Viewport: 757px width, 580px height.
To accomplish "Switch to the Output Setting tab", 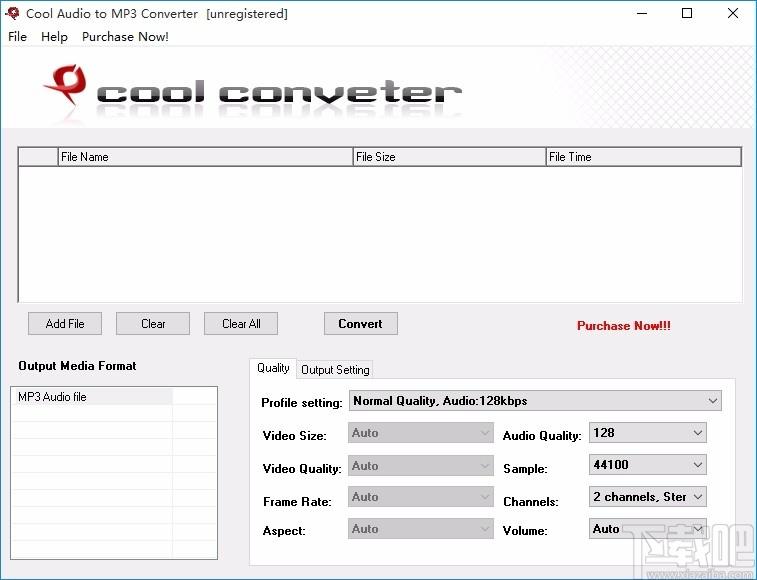I will (x=335, y=370).
